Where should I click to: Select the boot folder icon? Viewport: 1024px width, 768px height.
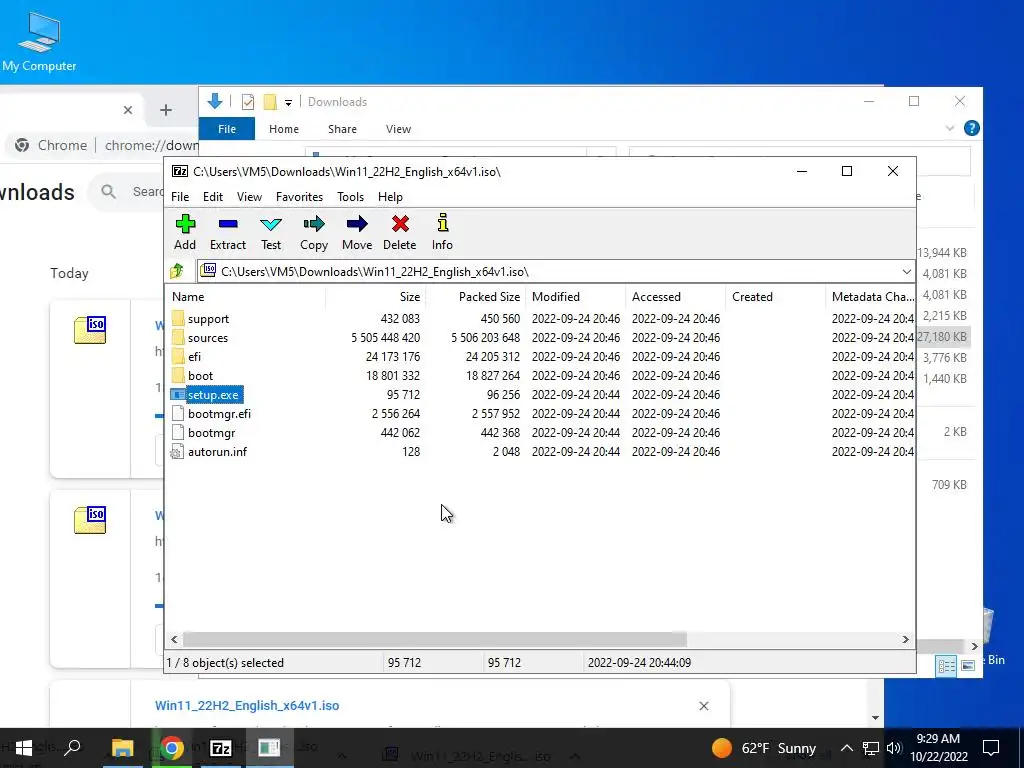(178, 376)
